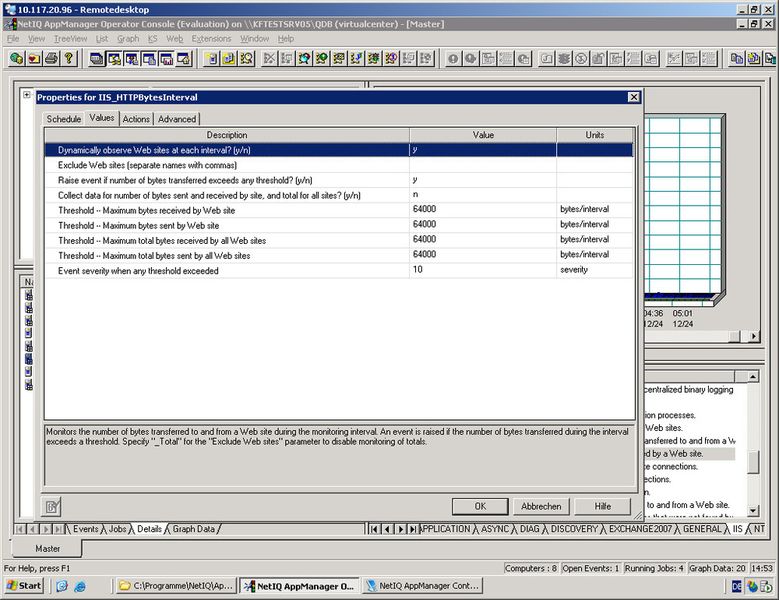Open the TreeView menu

(70, 39)
